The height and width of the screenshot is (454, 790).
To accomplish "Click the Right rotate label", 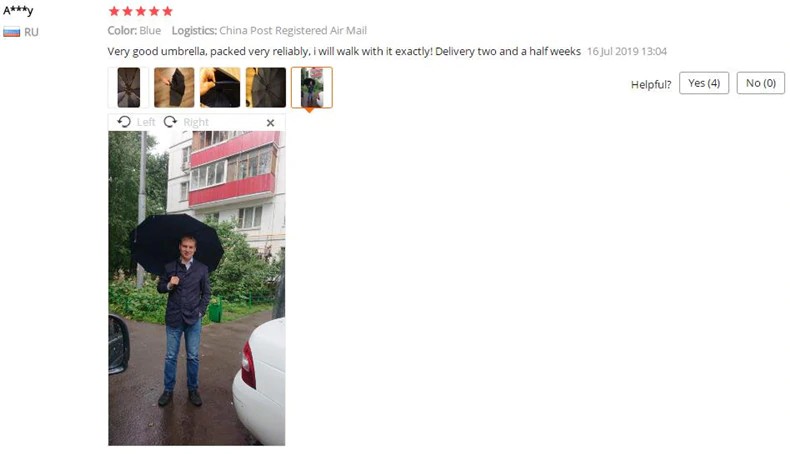I will click(x=196, y=122).
